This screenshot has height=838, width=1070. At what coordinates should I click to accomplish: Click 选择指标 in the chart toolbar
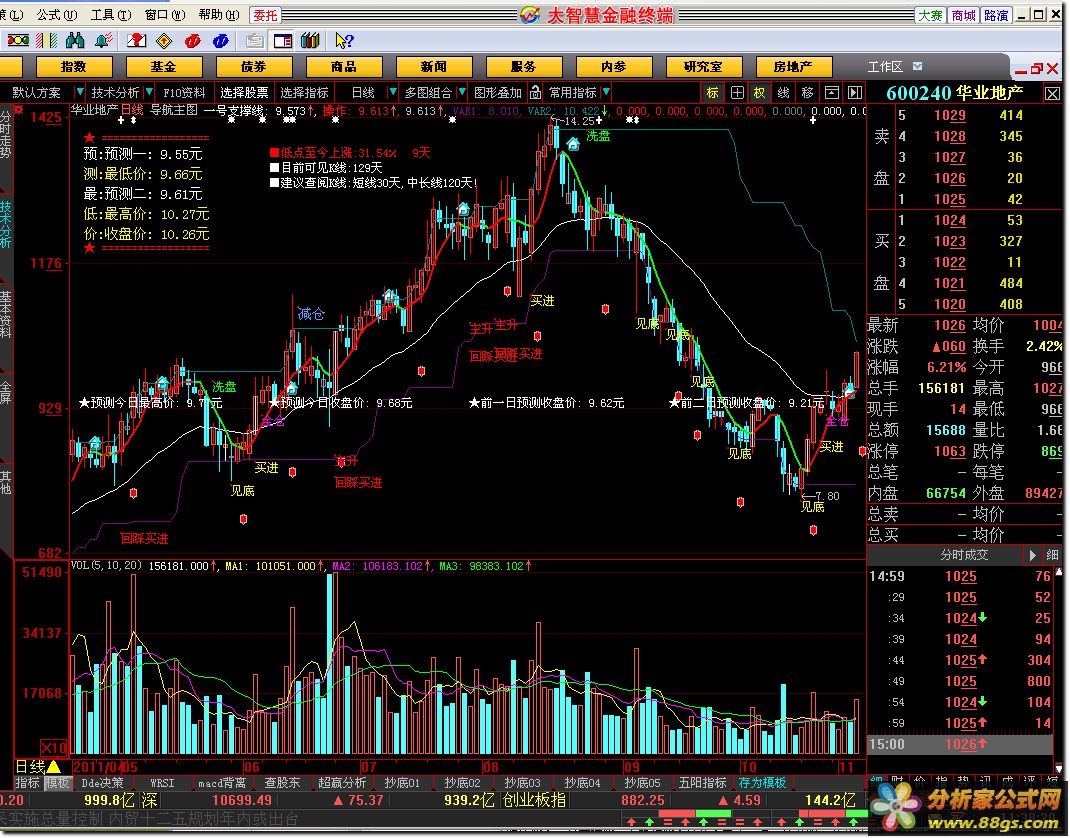click(x=304, y=92)
